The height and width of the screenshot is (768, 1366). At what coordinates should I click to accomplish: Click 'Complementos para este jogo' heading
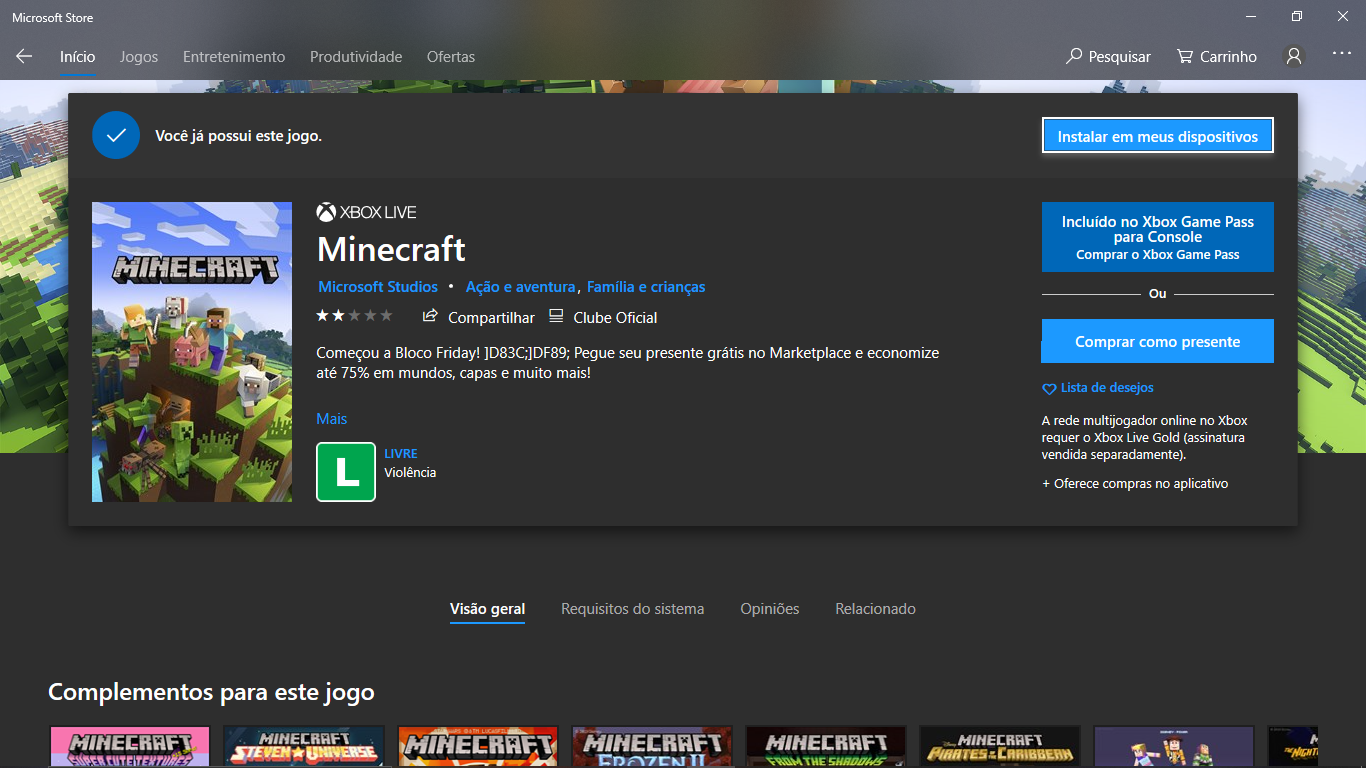(211, 691)
